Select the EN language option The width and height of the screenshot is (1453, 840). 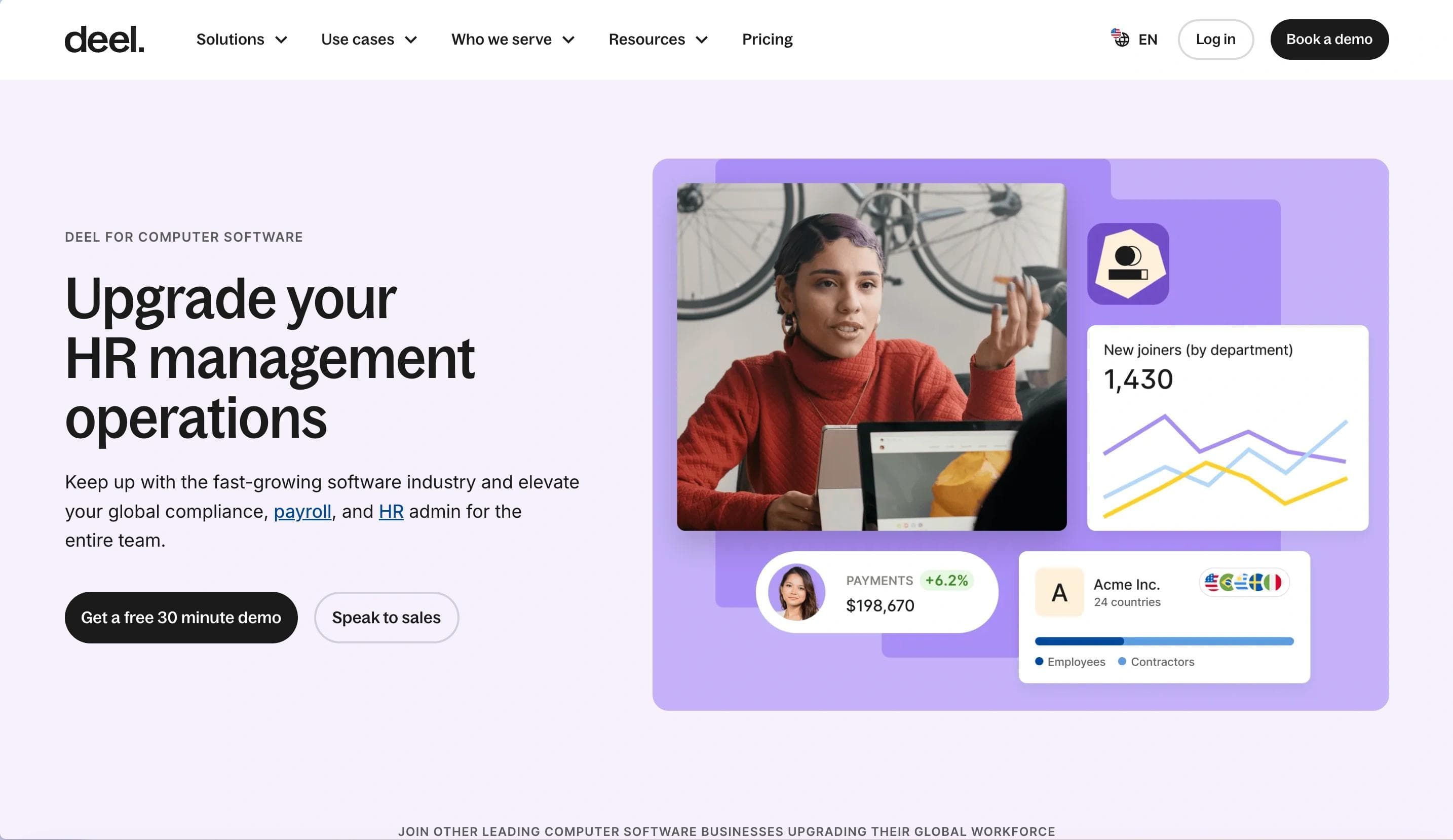[x=1148, y=39]
